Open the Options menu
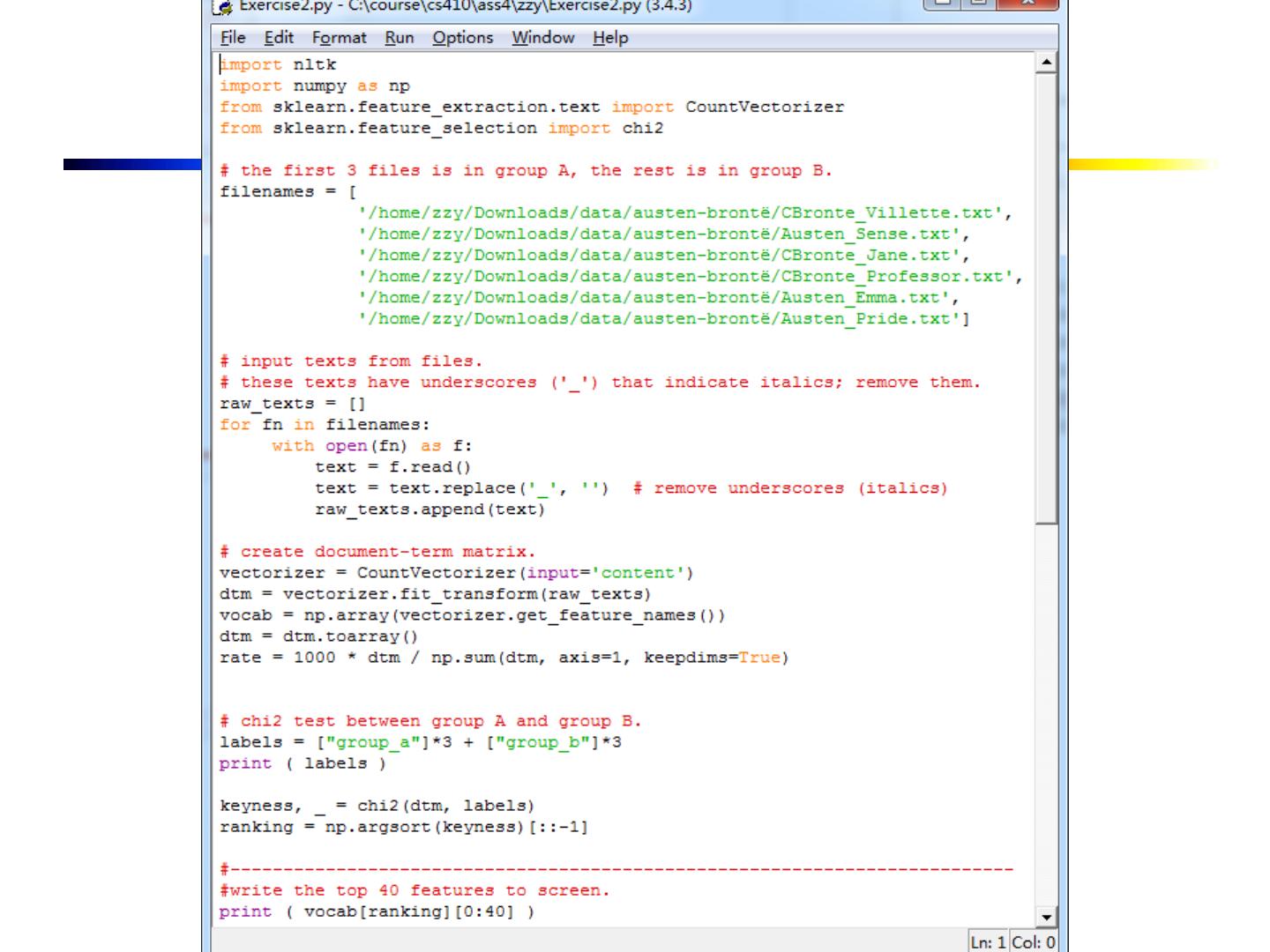1270x952 pixels. pos(462,38)
